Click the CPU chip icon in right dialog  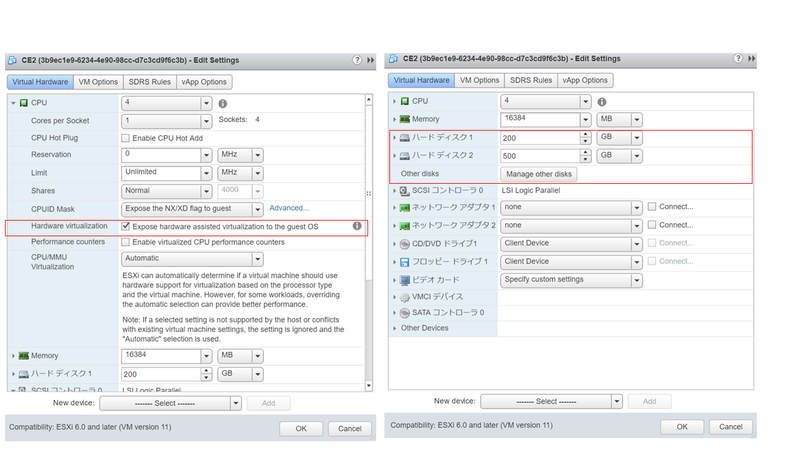pos(405,101)
